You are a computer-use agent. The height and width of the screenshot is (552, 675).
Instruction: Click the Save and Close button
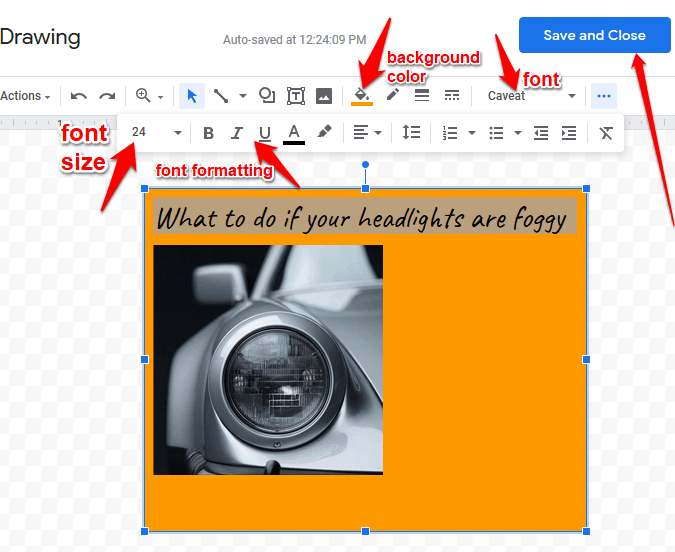(594, 35)
